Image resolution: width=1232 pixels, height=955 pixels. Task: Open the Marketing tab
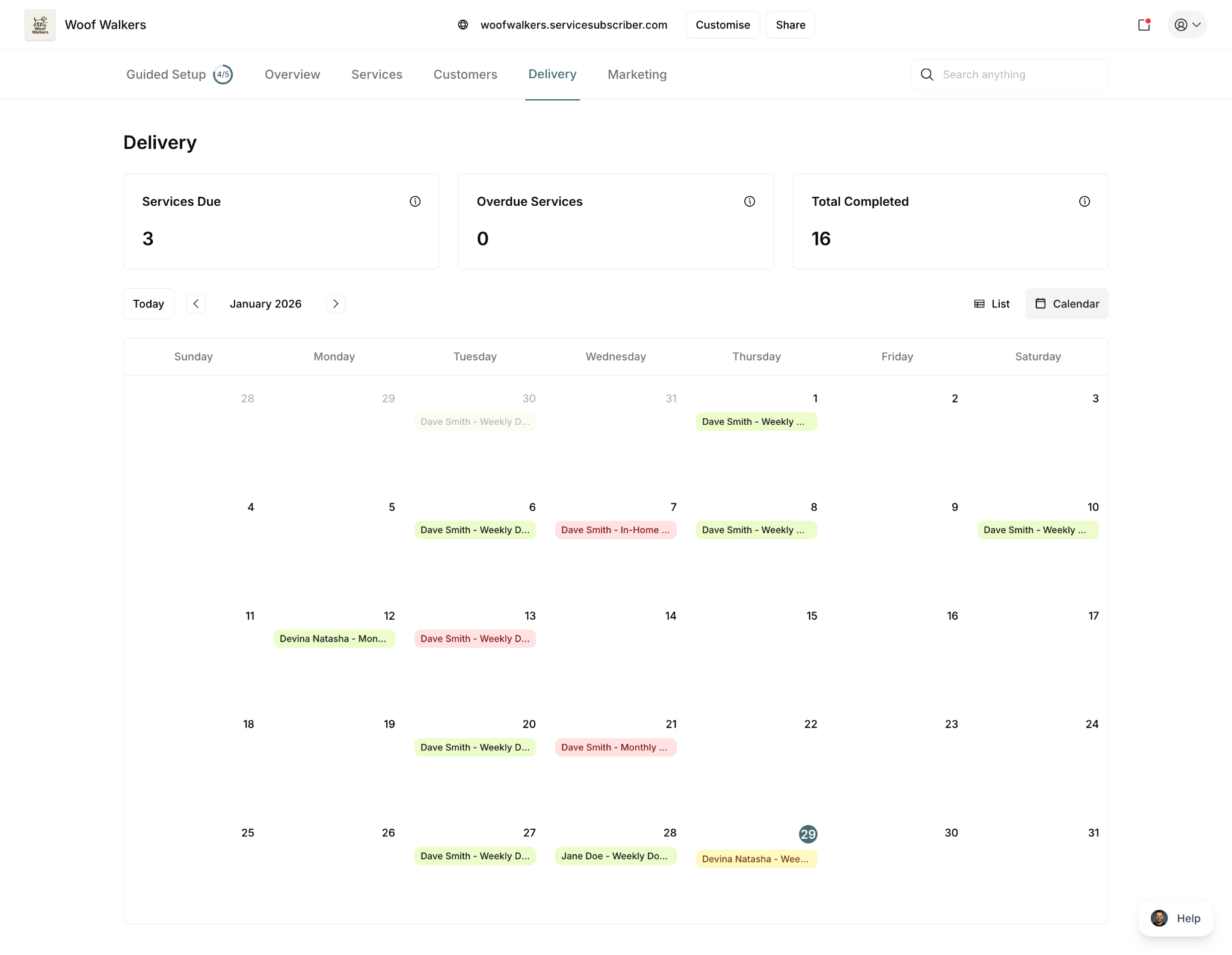coord(636,75)
